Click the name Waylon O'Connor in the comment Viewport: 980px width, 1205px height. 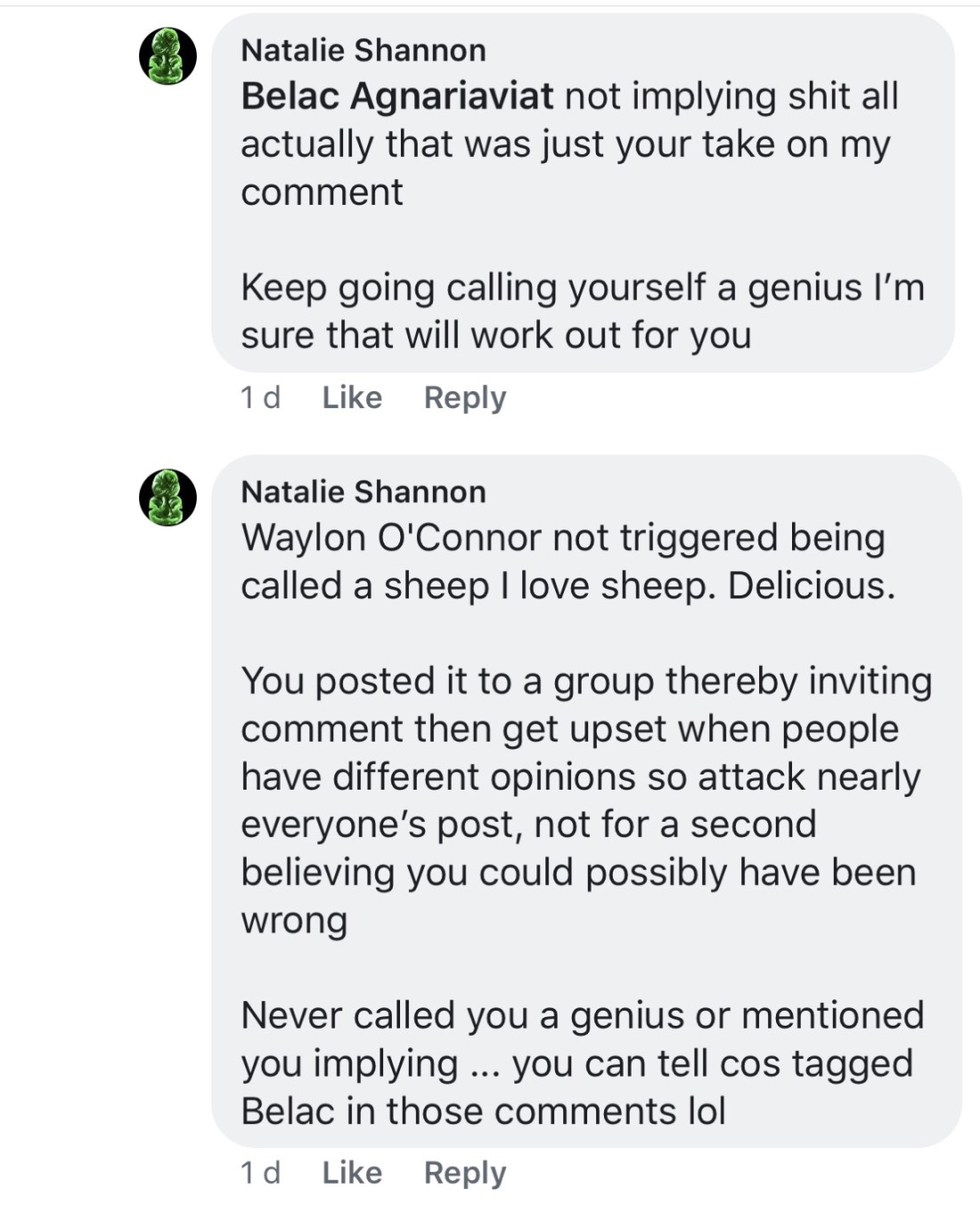tap(391, 538)
